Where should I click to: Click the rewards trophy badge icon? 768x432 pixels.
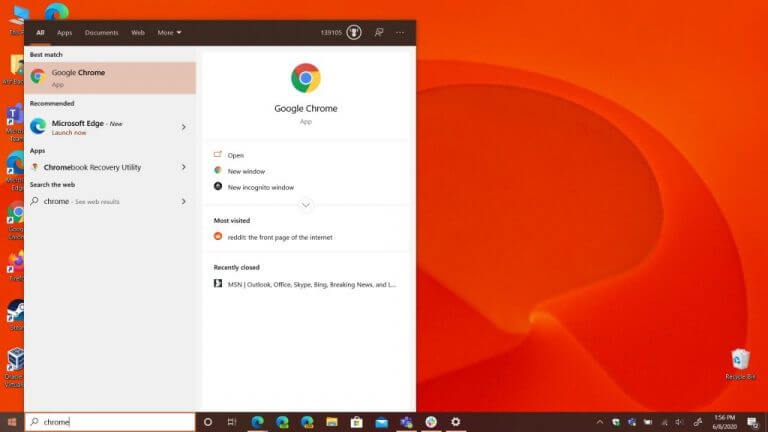coord(354,32)
